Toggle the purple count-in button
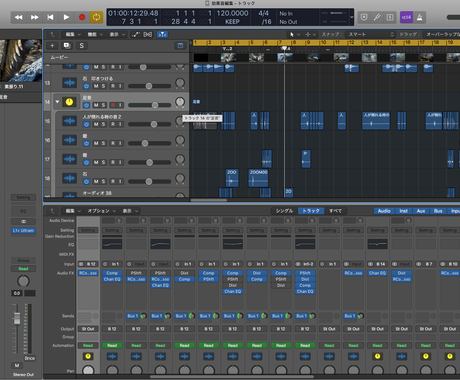Screen dimensions: 460x380 pos(406,17)
